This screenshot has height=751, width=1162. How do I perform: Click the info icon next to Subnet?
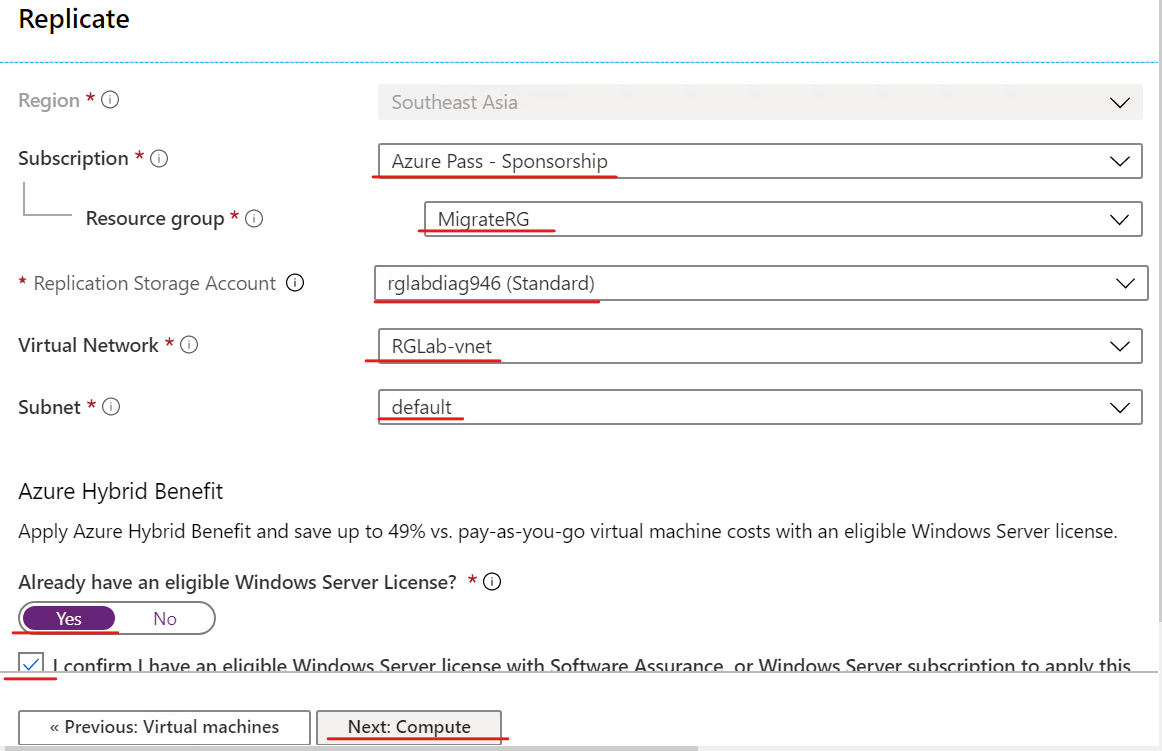(112, 408)
